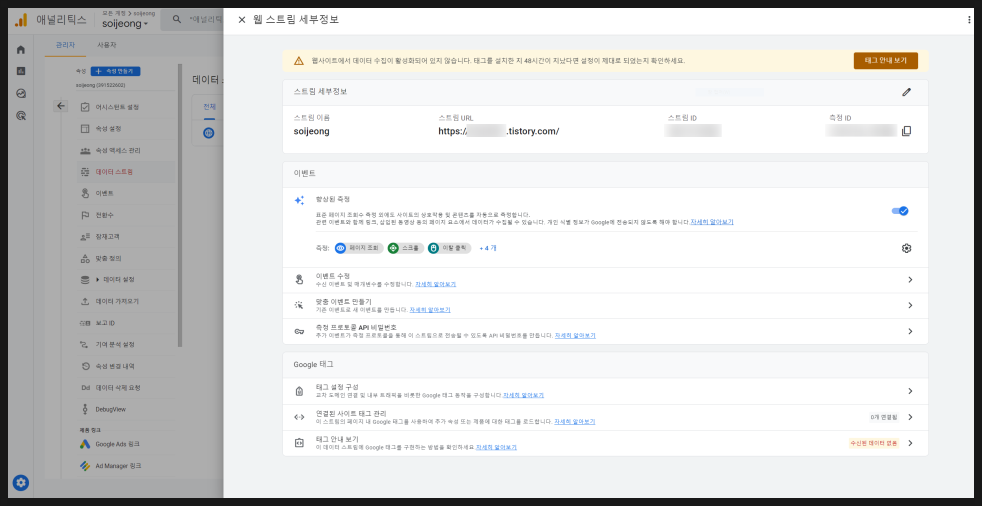Viewport: 982px width, 506px height.
Task: Expand the 태그 설정 구성 row
Action: point(909,391)
